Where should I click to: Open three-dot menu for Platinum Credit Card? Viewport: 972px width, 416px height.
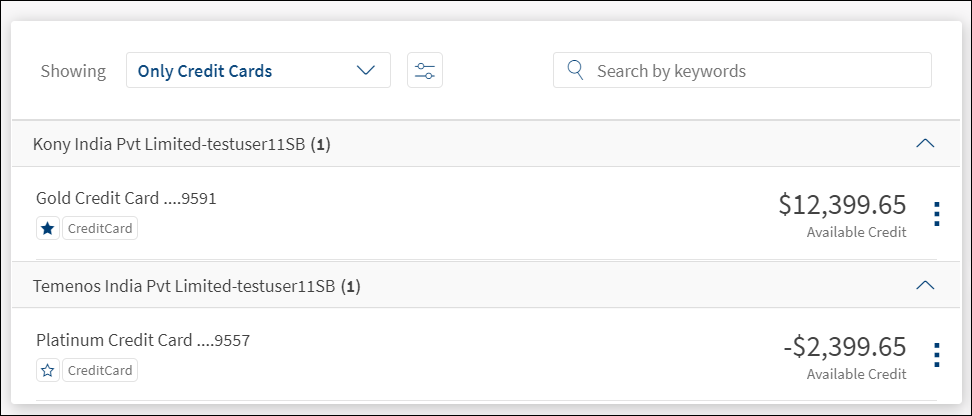pos(936,355)
